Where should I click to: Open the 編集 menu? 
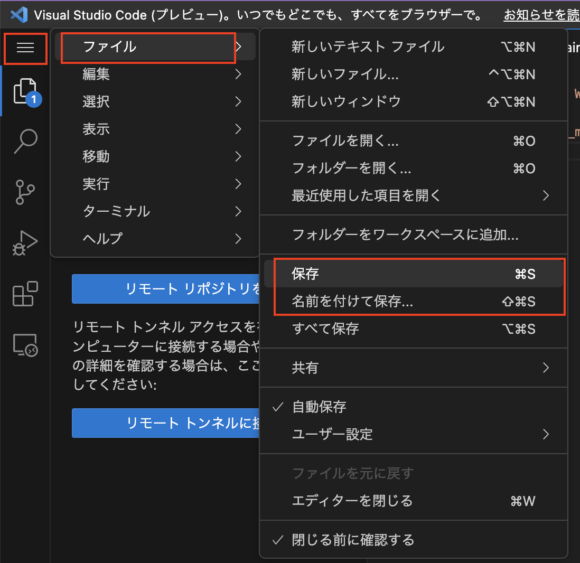[x=155, y=74]
